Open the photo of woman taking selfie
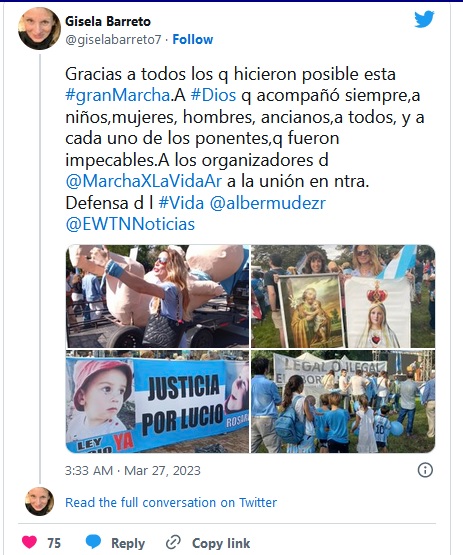Image resolution: width=463 pixels, height=555 pixels. (158, 296)
